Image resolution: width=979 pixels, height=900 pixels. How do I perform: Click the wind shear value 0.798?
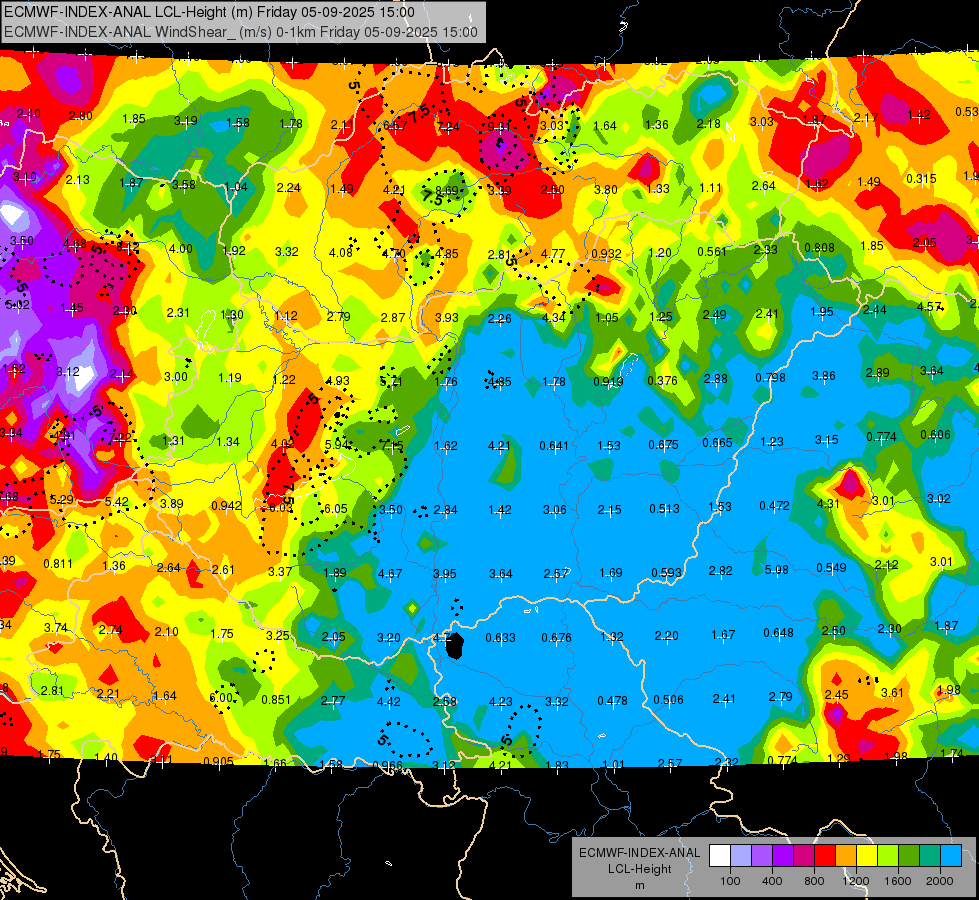pos(770,378)
